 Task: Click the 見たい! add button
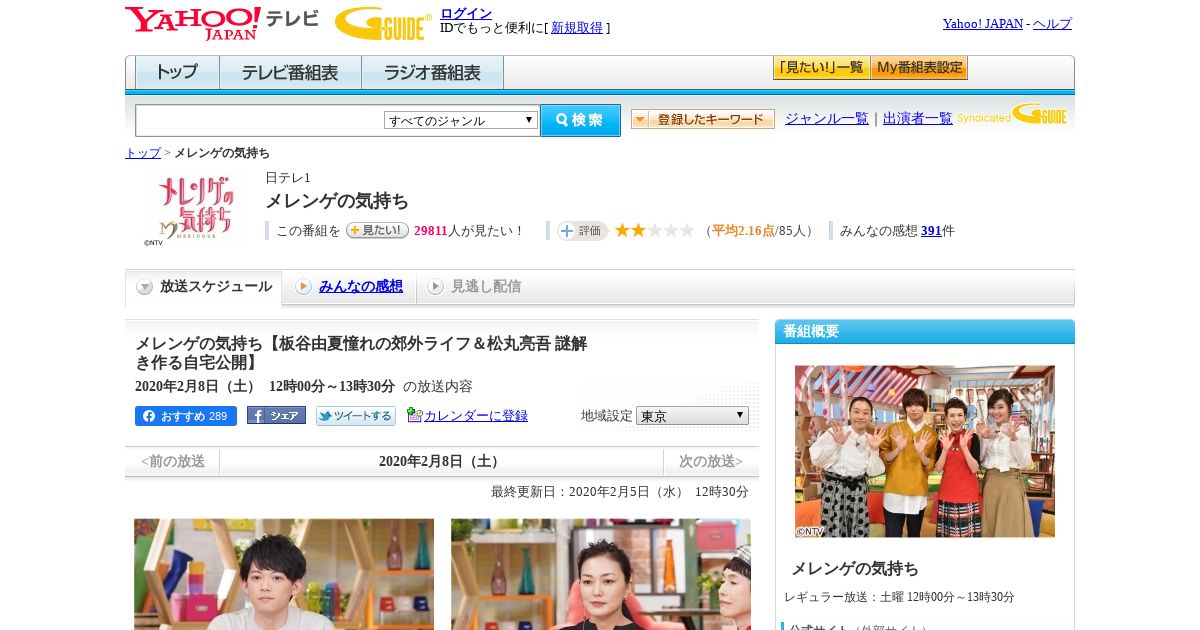coord(377,230)
